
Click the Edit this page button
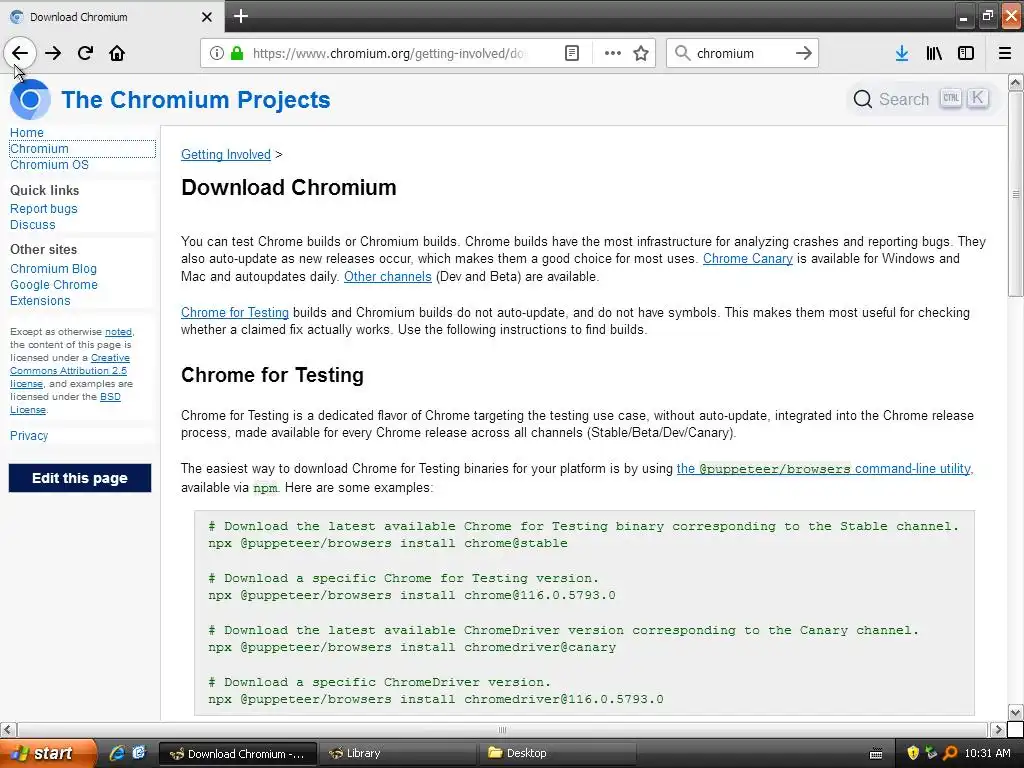click(x=80, y=478)
